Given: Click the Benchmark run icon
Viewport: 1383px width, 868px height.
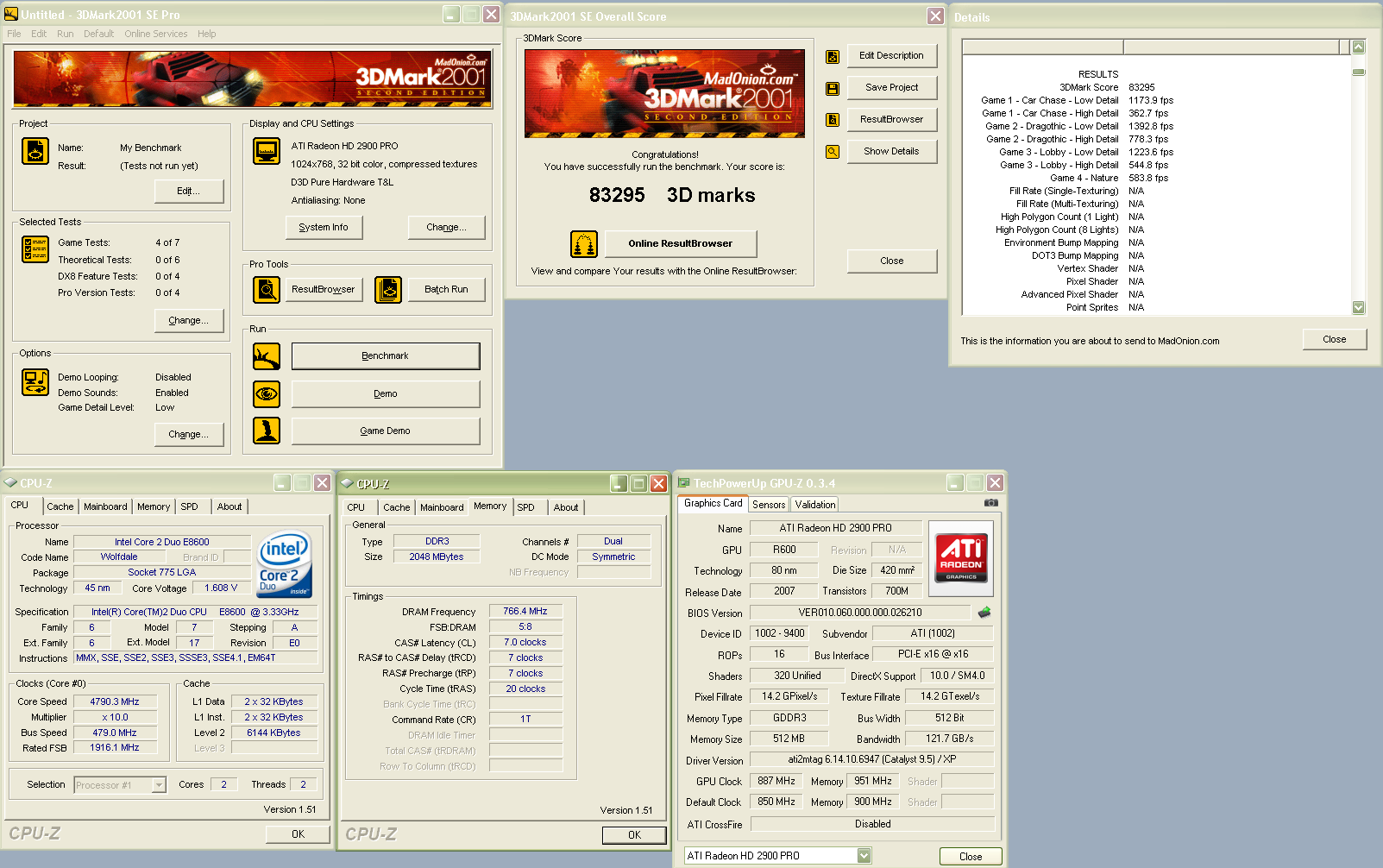Looking at the screenshot, I should [x=267, y=356].
